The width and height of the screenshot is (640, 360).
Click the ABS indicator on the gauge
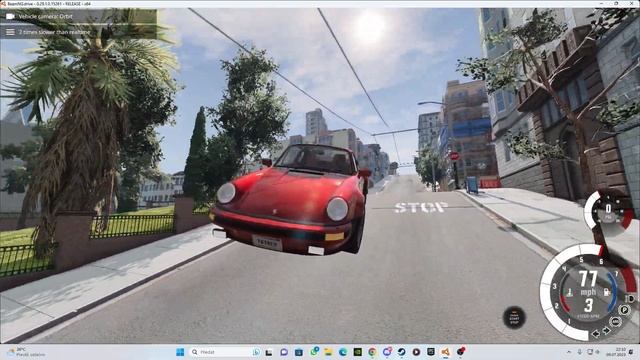[x=616, y=322]
